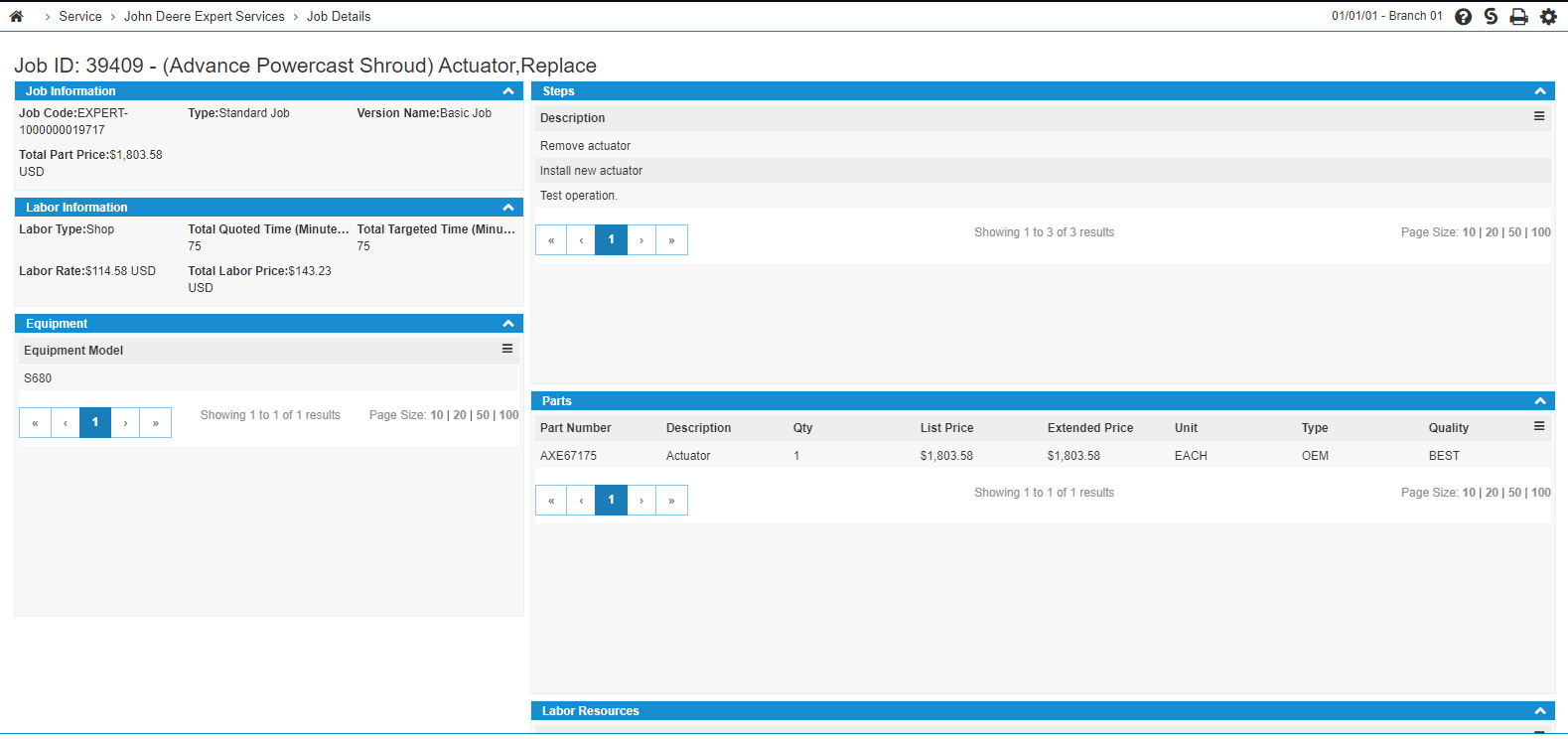Set Parts page size to 100
The height and width of the screenshot is (739, 1568).
(x=1541, y=493)
